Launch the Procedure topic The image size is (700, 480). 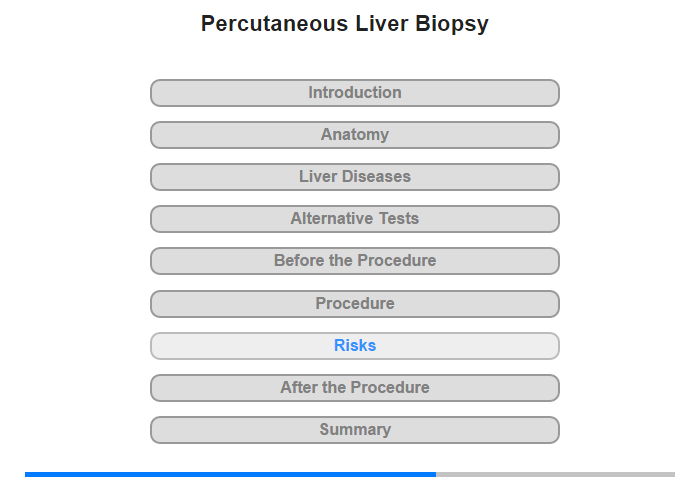(x=354, y=304)
